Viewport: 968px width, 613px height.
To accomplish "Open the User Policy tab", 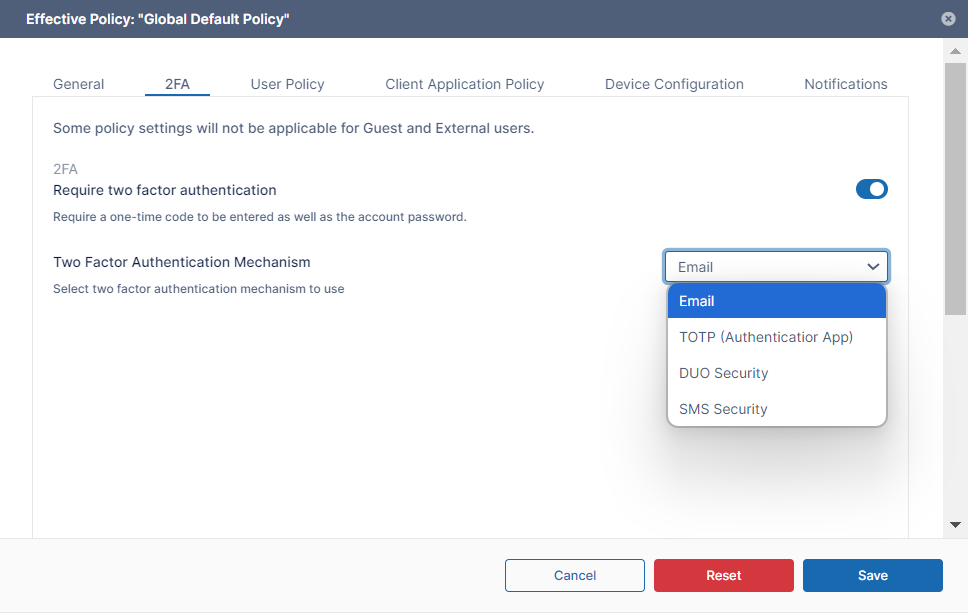I will (287, 84).
